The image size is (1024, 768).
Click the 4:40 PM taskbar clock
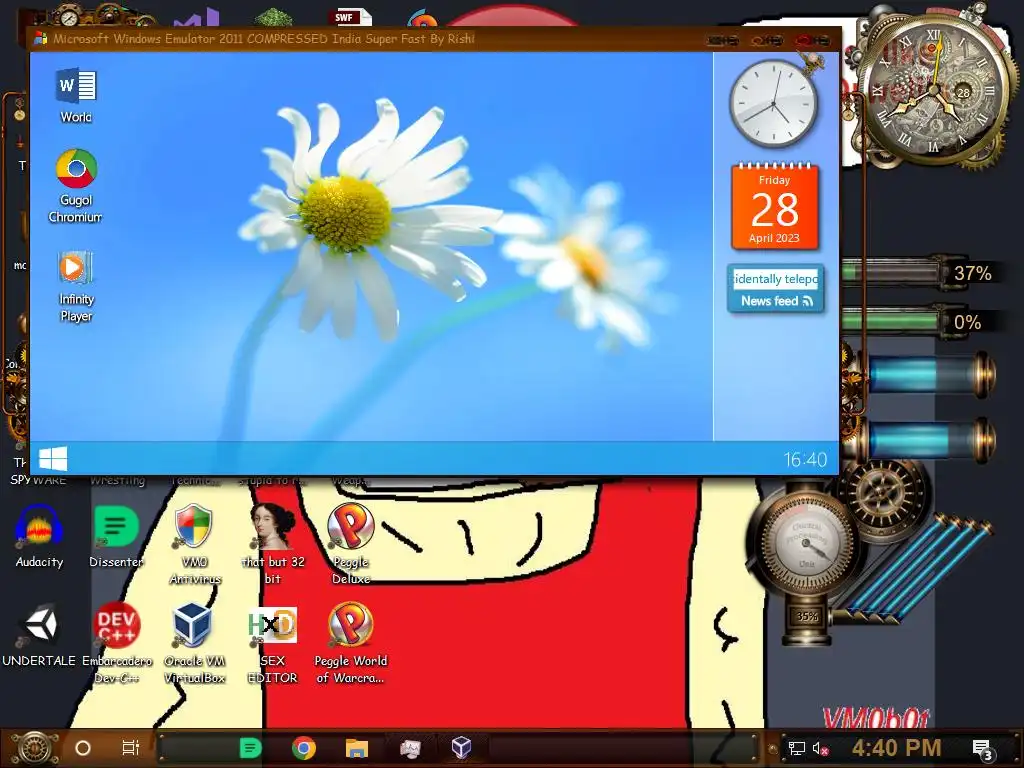896,748
